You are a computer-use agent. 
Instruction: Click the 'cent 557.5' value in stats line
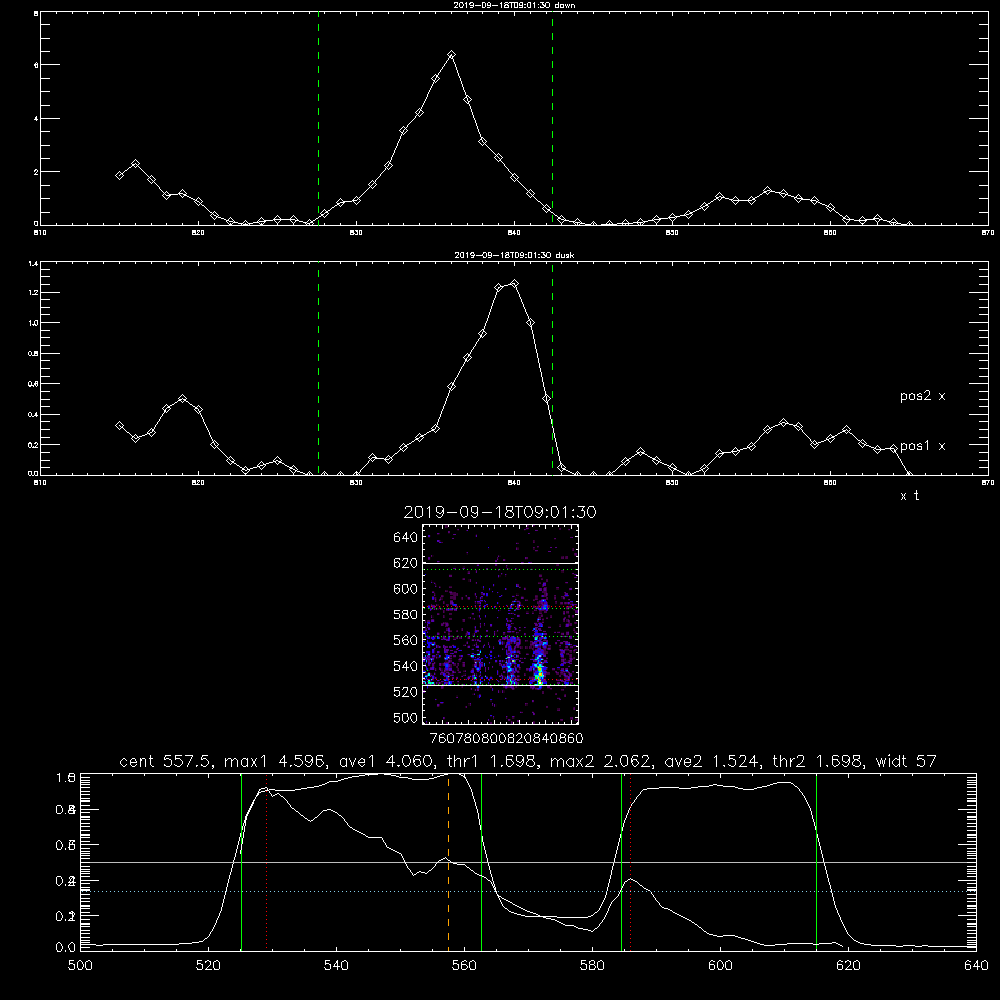[166, 761]
